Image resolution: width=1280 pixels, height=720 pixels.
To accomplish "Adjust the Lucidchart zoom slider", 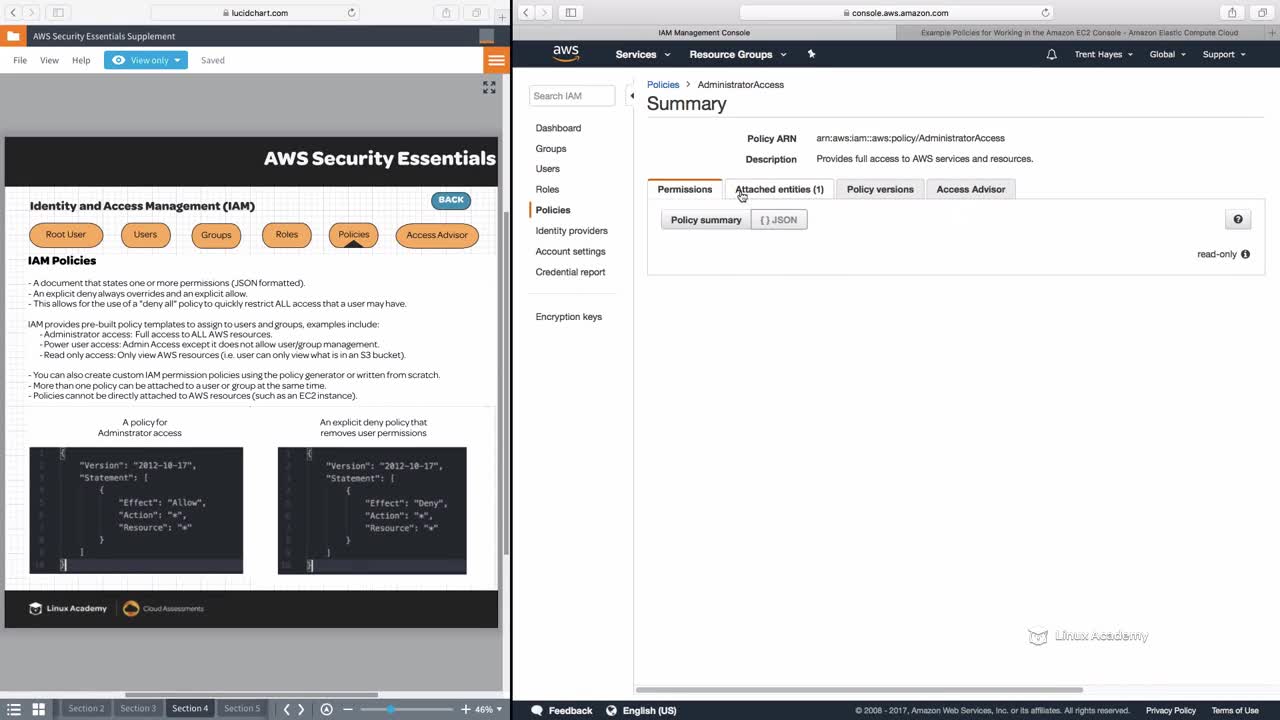I will (390, 709).
